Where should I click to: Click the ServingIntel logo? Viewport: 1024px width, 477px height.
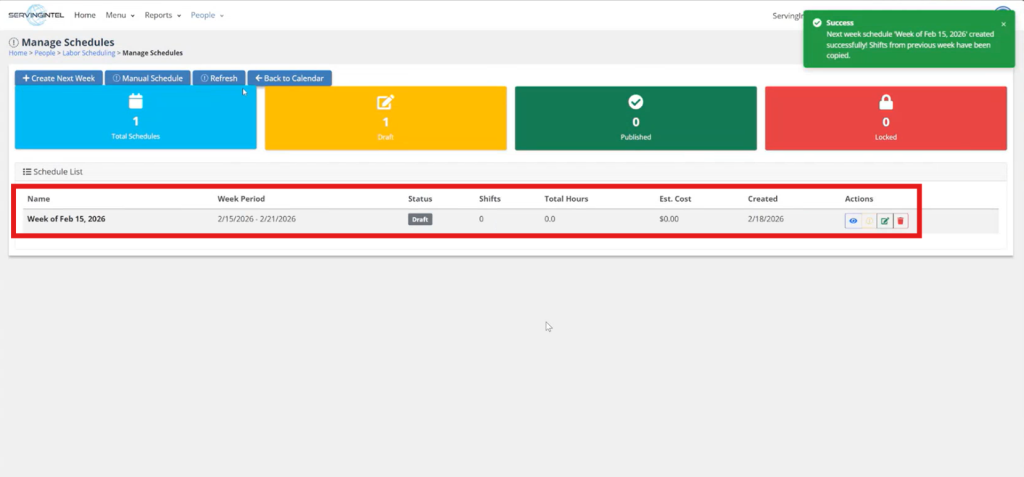pos(34,16)
